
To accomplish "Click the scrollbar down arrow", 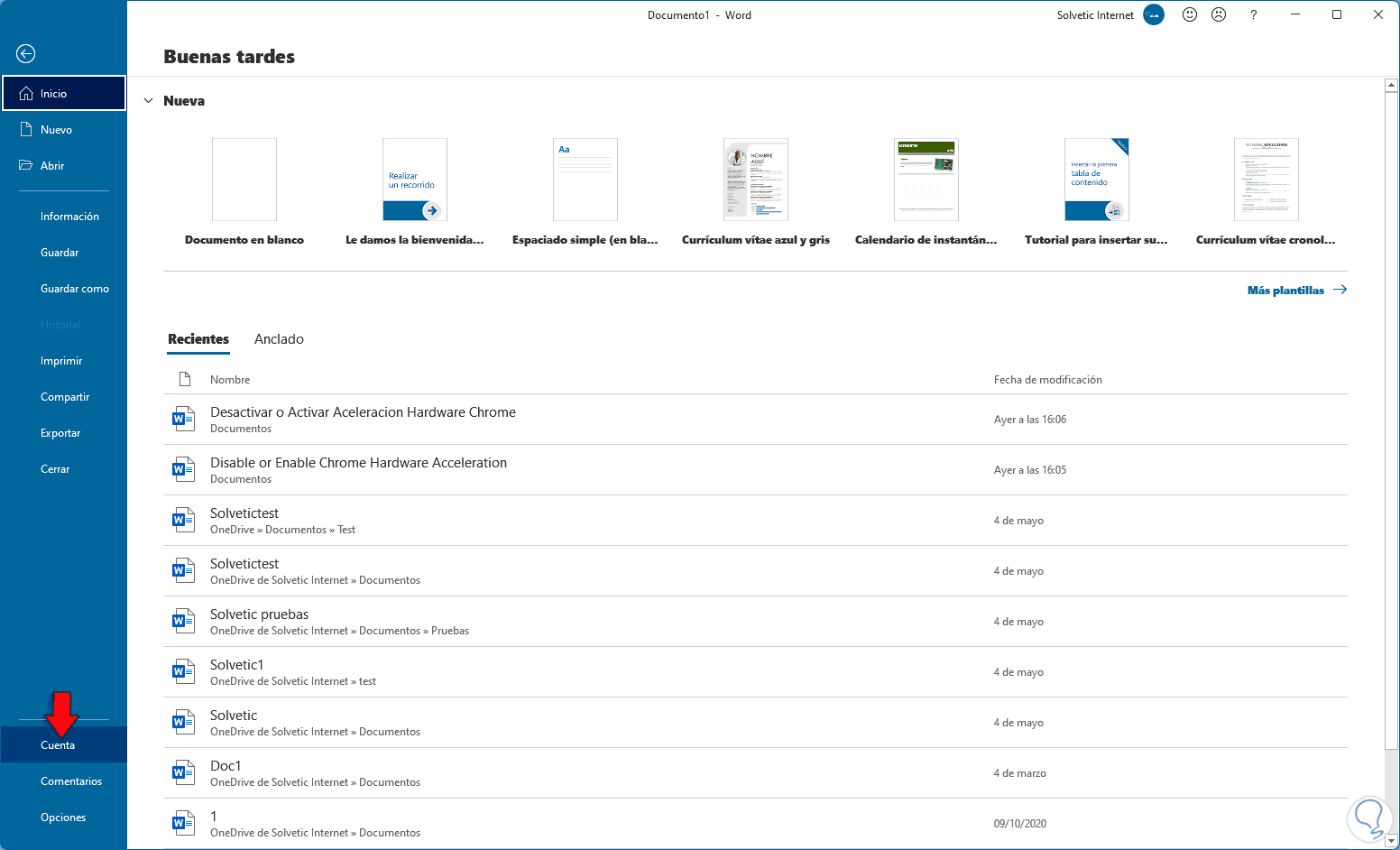I will coord(1391,841).
